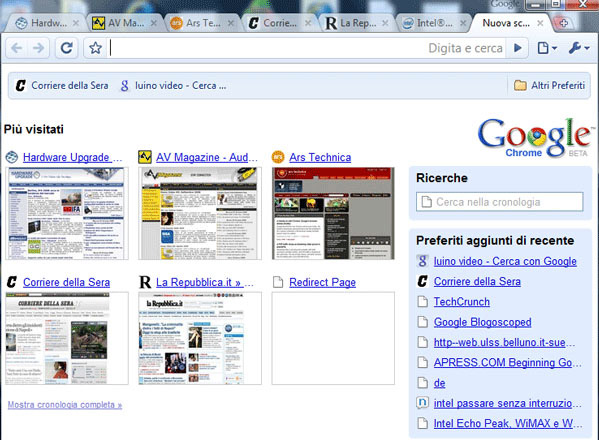Close the Intel tab
The height and width of the screenshot is (440, 599).
[463, 23]
